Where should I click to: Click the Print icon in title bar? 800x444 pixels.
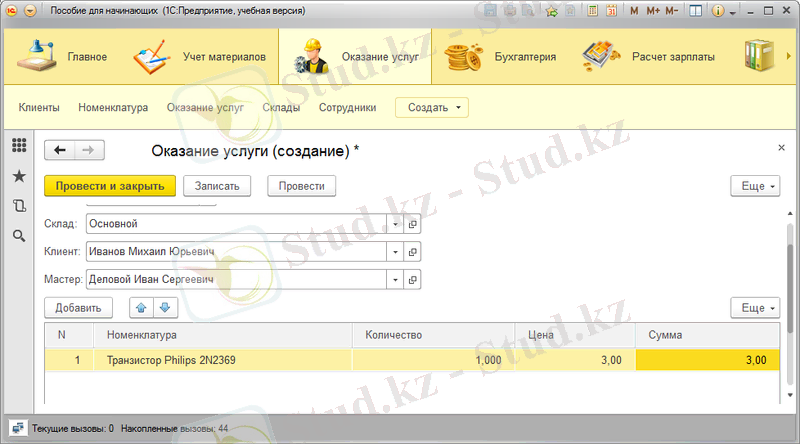[x=510, y=11]
